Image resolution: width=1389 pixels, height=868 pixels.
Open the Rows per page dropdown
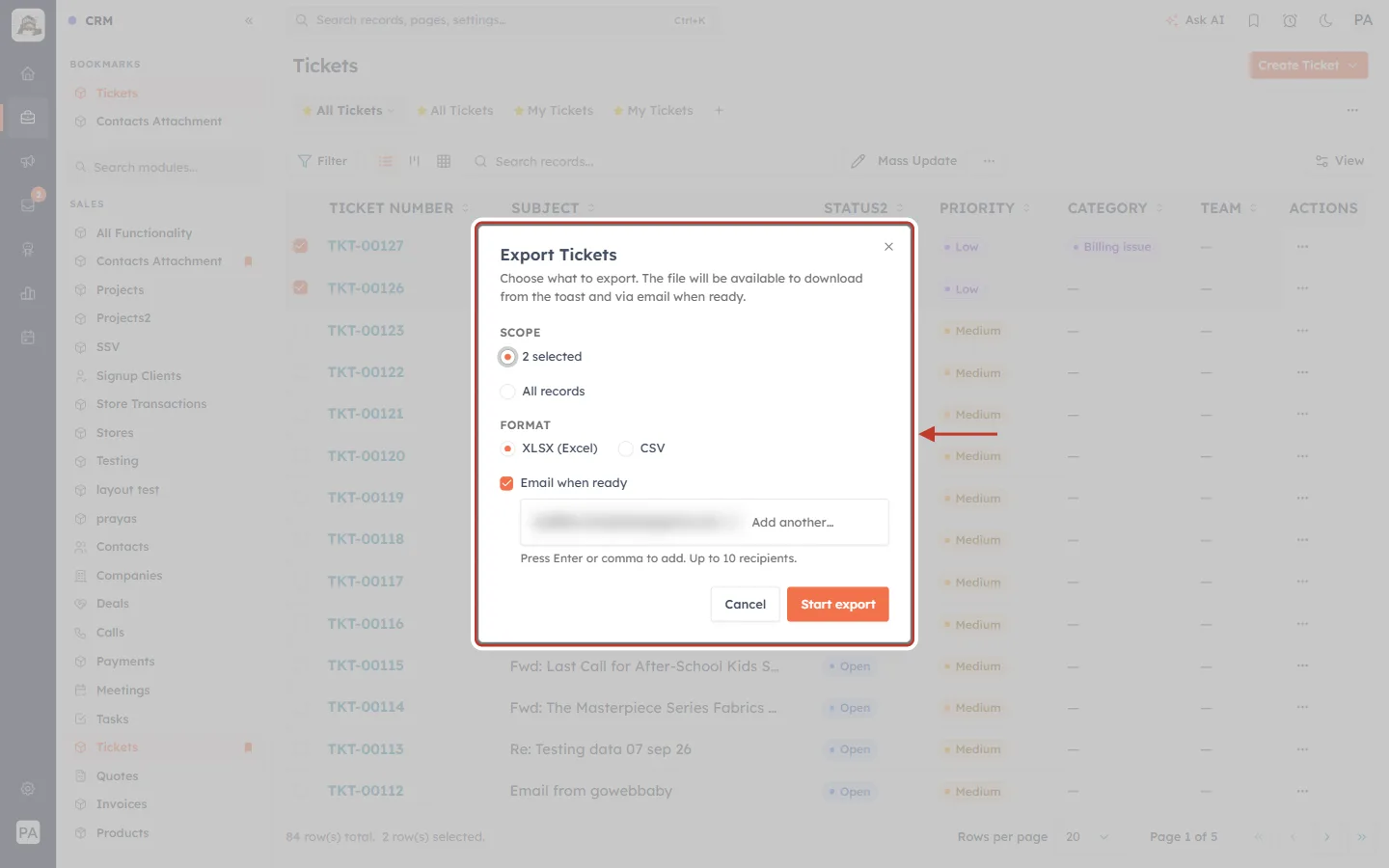[1087, 837]
